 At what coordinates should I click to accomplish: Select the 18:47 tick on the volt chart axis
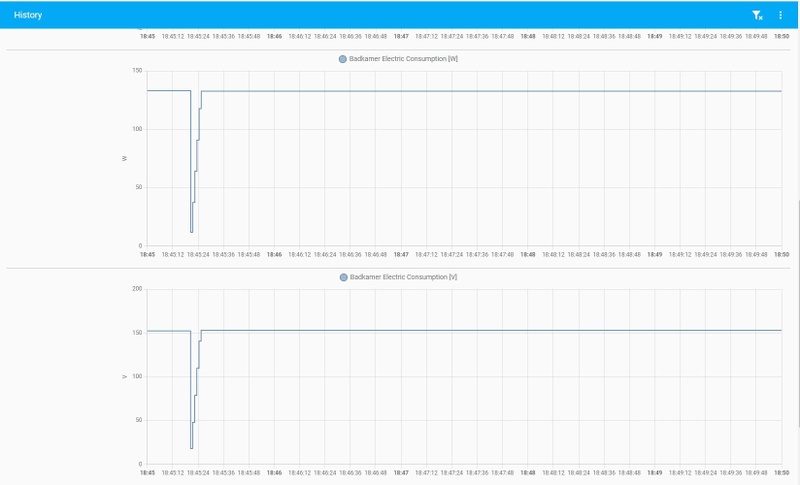click(401, 473)
